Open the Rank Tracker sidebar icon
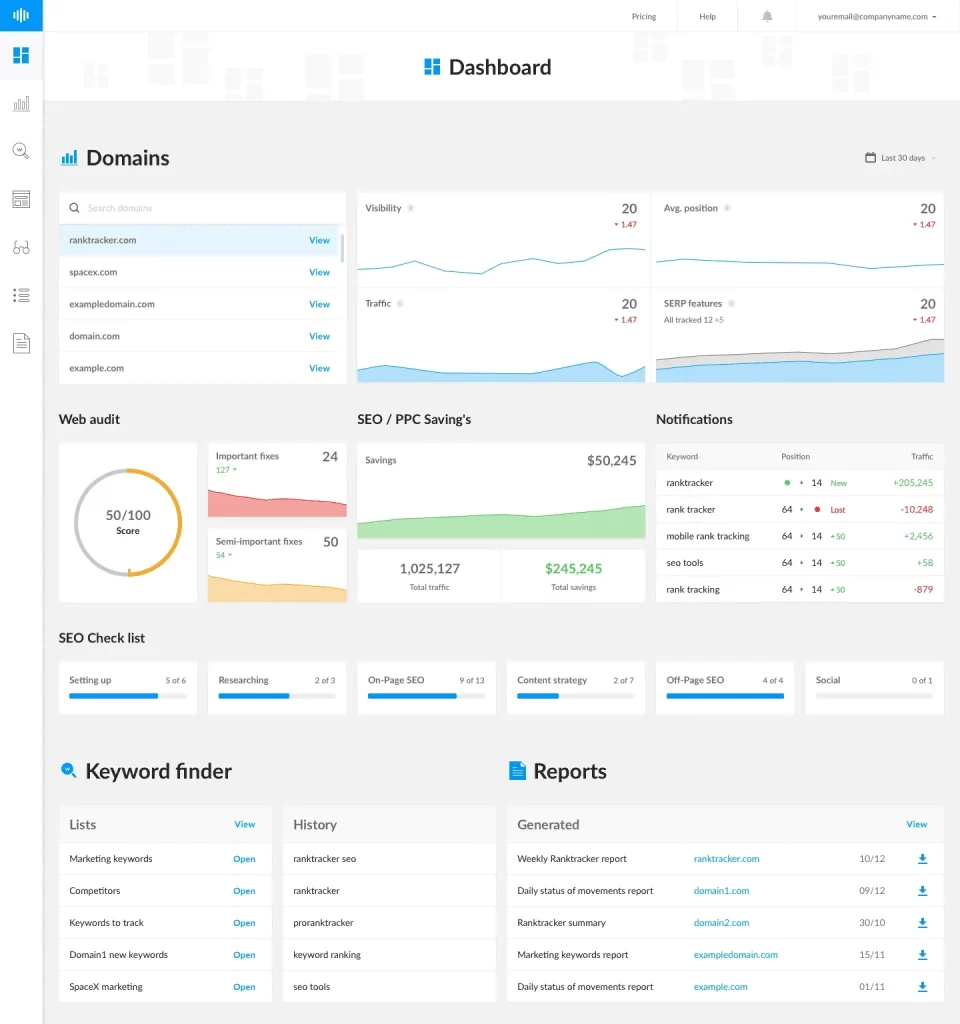Screen dimensions: 960x1024 pyautogui.click(x=21, y=104)
